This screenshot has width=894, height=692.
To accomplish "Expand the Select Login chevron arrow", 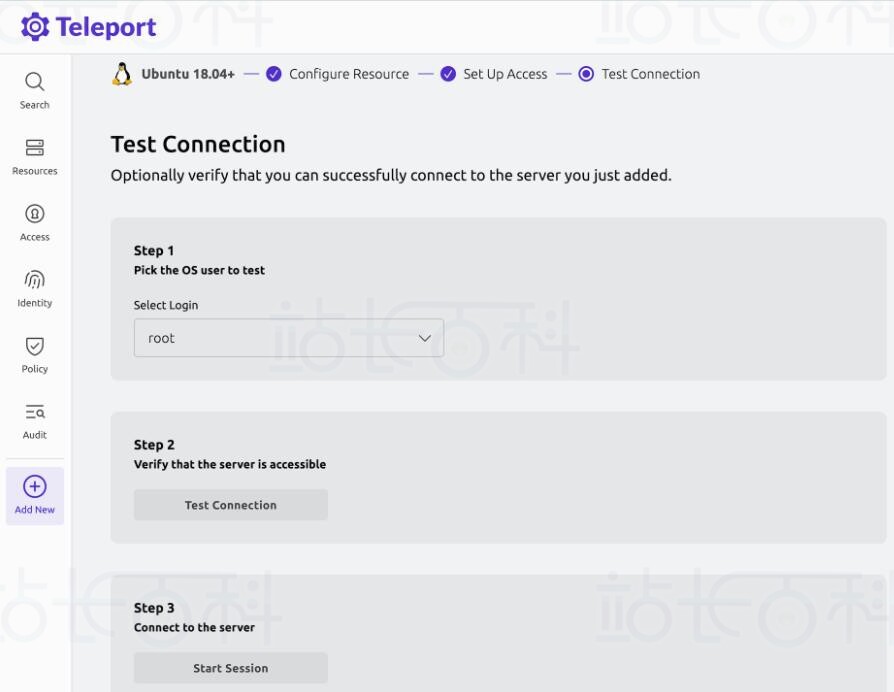I will coord(425,338).
